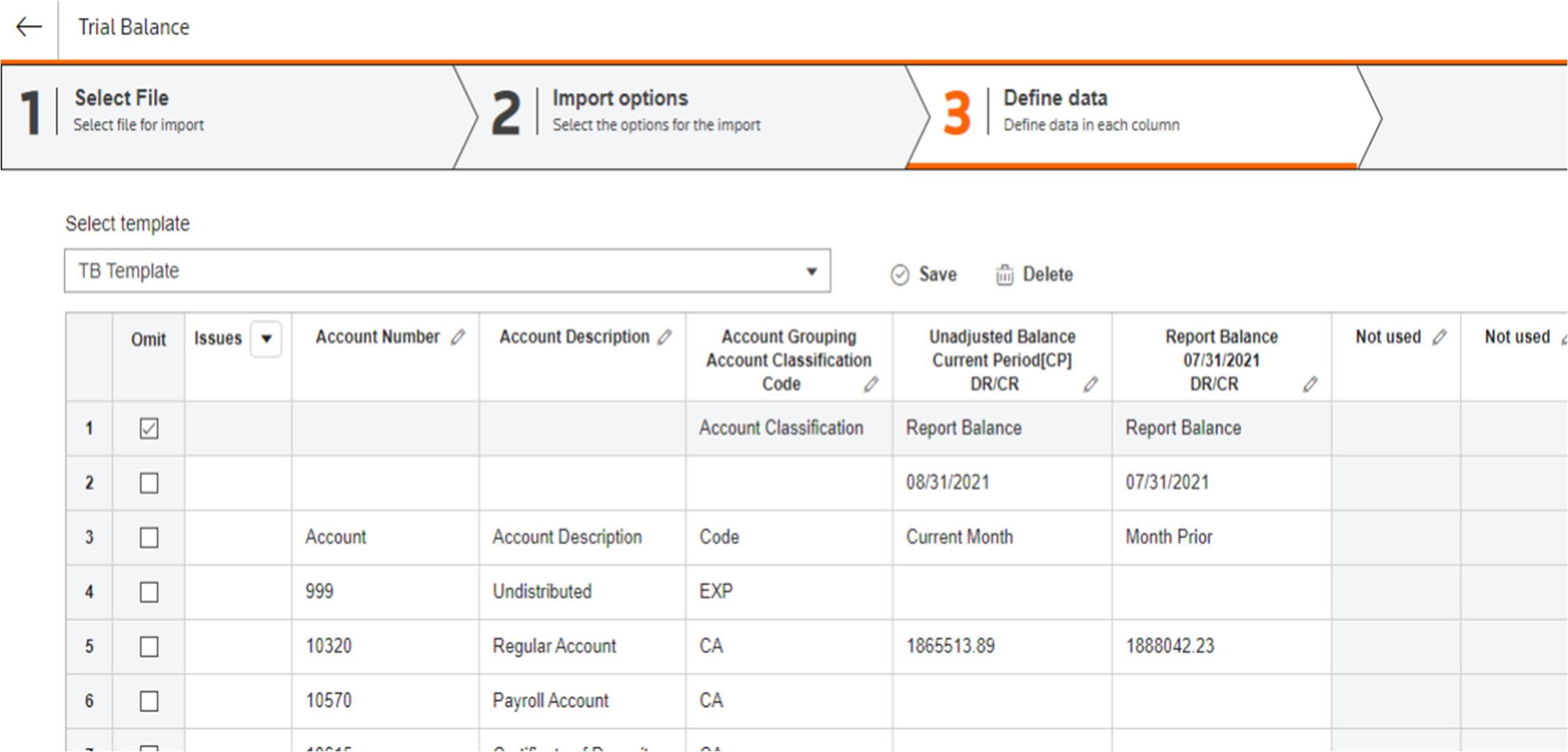Open the Issues filter dropdown
Viewport: 1568px width, 752px height.
pyautogui.click(x=266, y=339)
